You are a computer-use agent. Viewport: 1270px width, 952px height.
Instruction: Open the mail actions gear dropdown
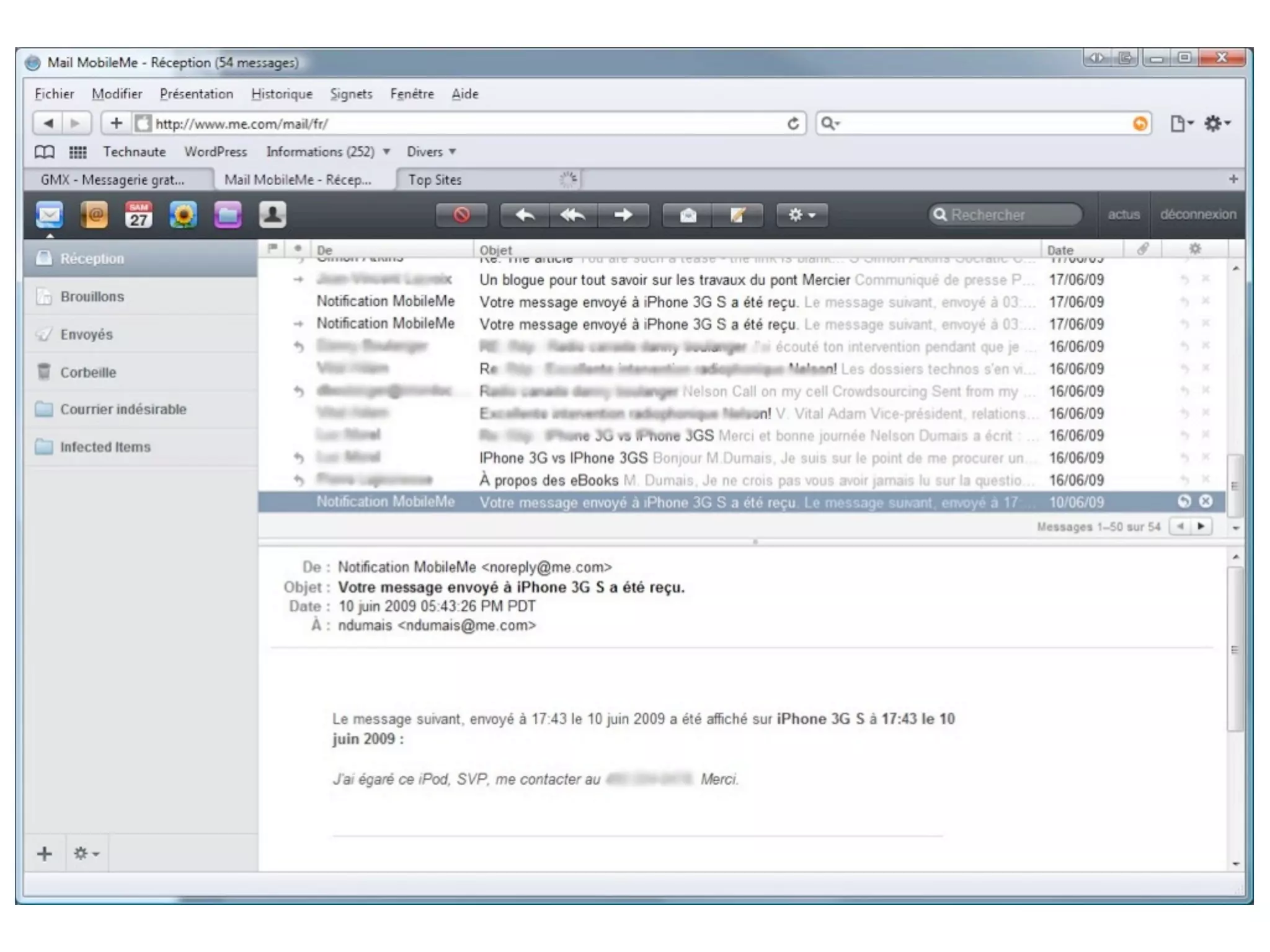point(801,215)
